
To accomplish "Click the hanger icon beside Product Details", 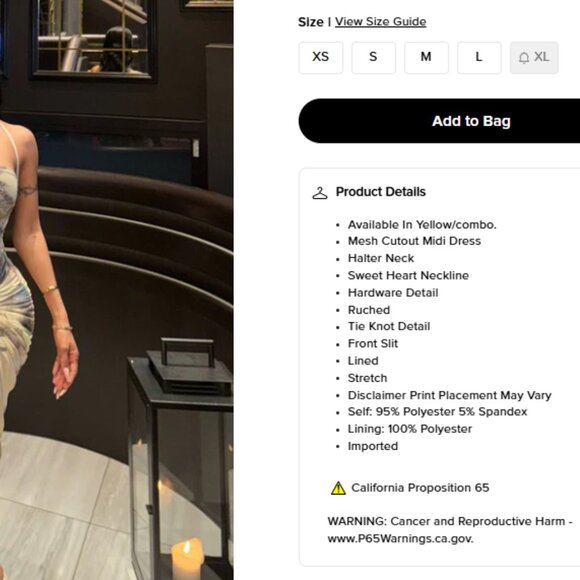I will click(x=320, y=193).
